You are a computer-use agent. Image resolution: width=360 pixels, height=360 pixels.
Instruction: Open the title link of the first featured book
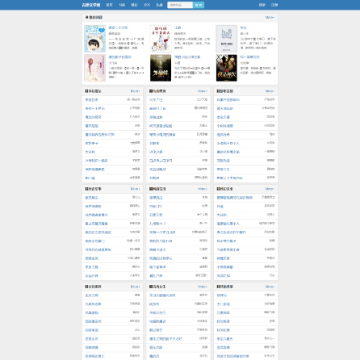click(x=118, y=28)
